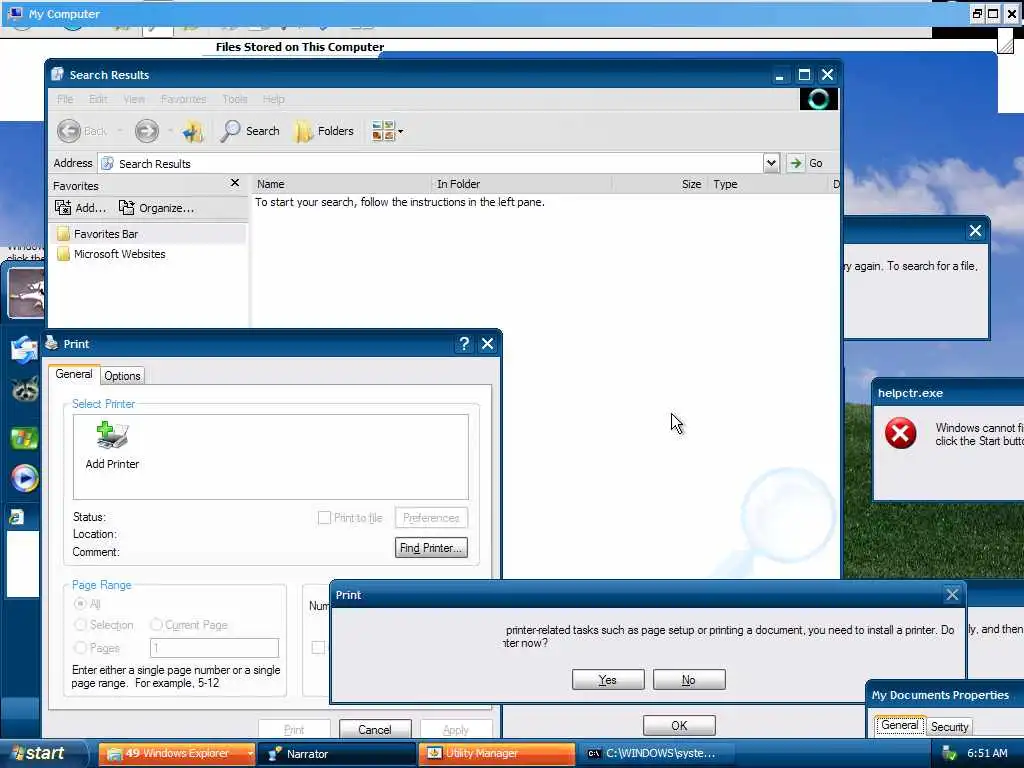This screenshot has width=1024, height=768.
Task: Sort by the Name column header
Action: pos(342,184)
